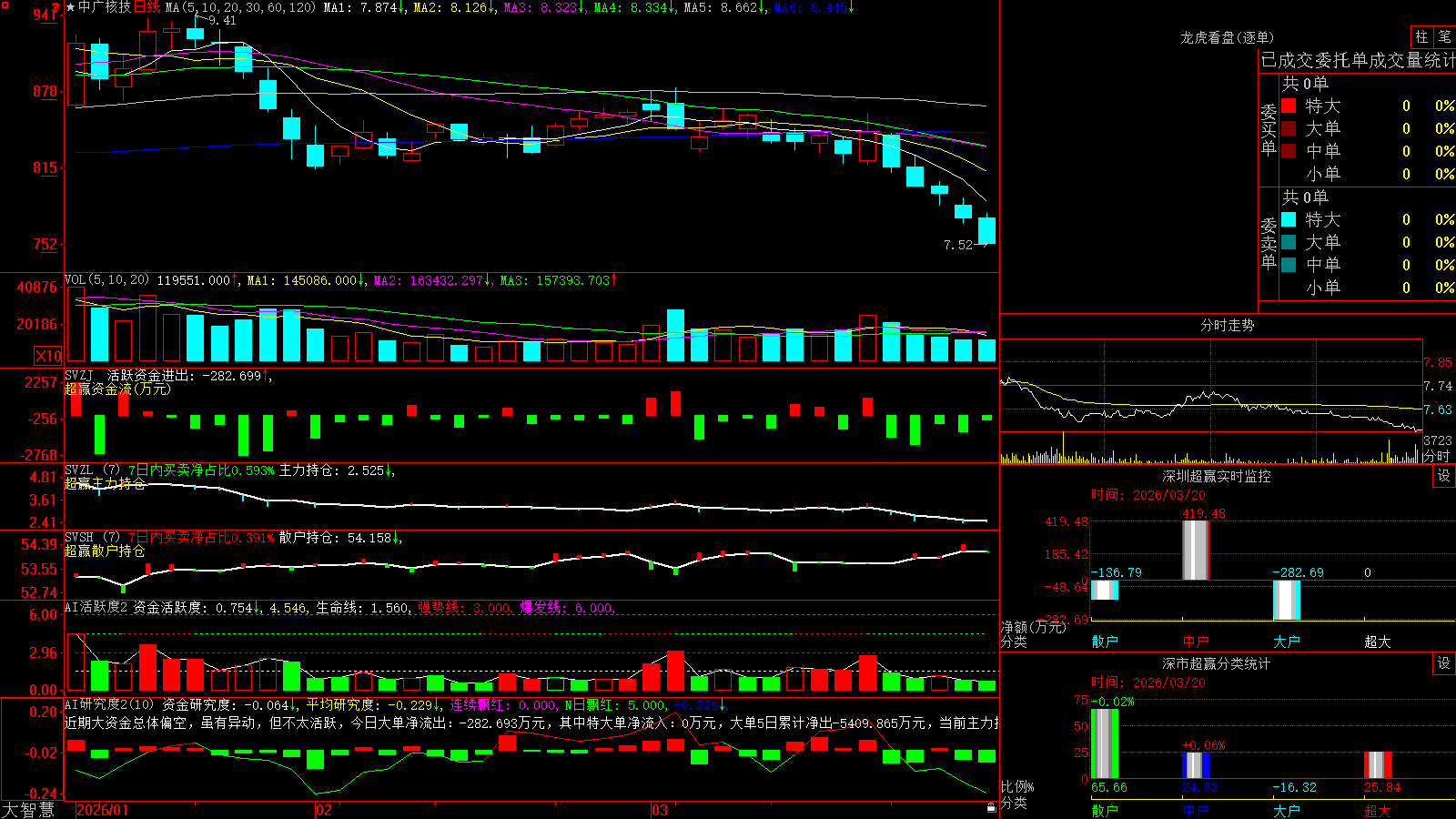Click the 委卖单 section label

click(1269, 244)
